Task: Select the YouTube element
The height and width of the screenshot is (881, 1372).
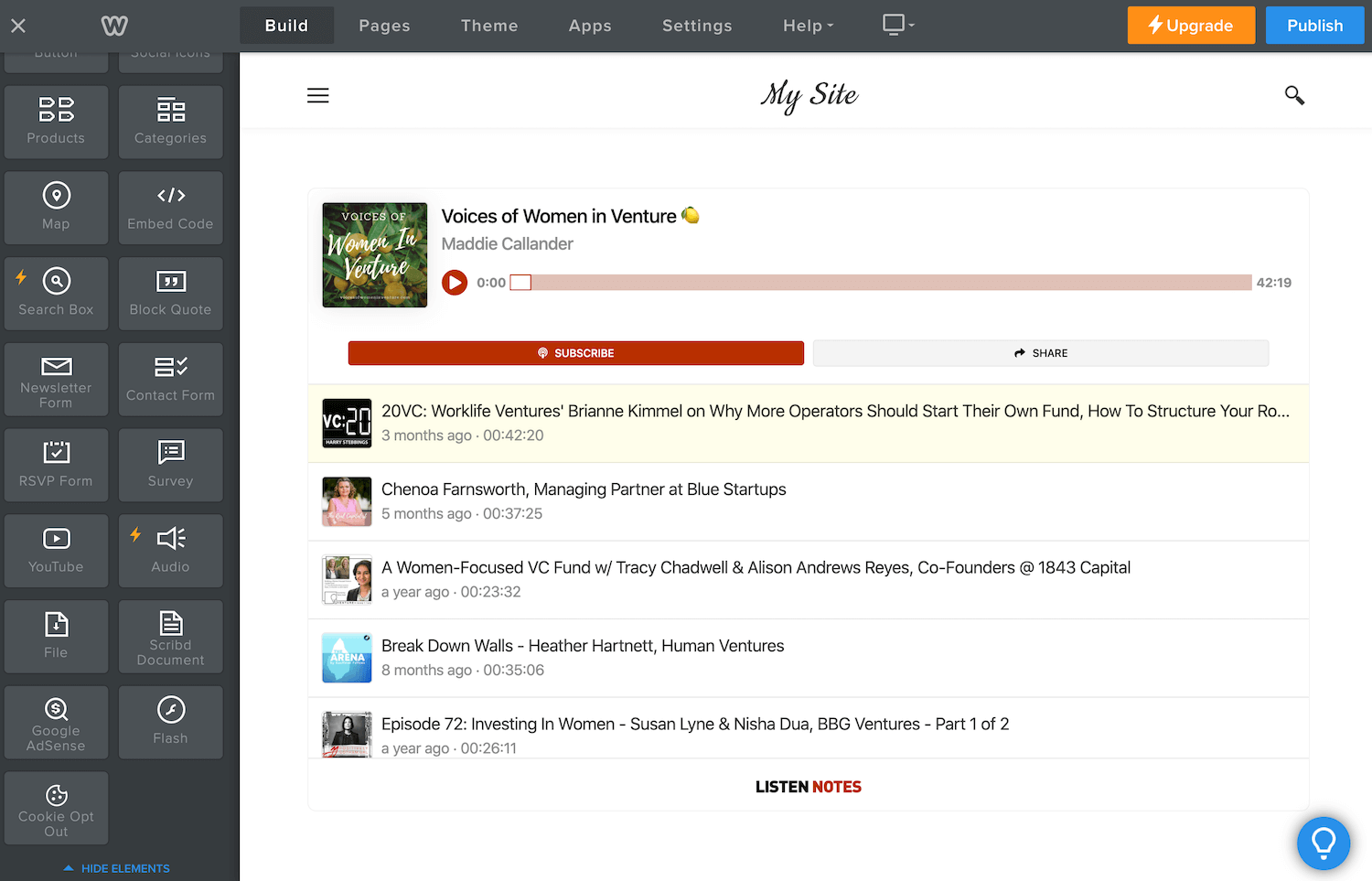Action: (56, 551)
